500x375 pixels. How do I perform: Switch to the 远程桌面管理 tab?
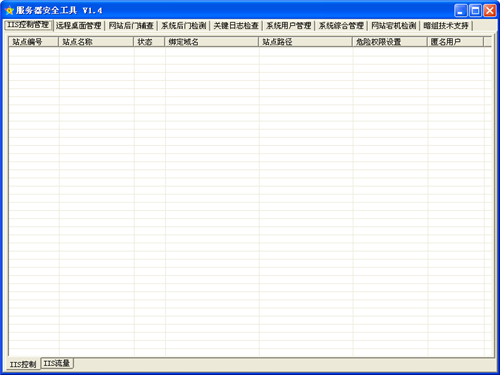tap(79, 26)
